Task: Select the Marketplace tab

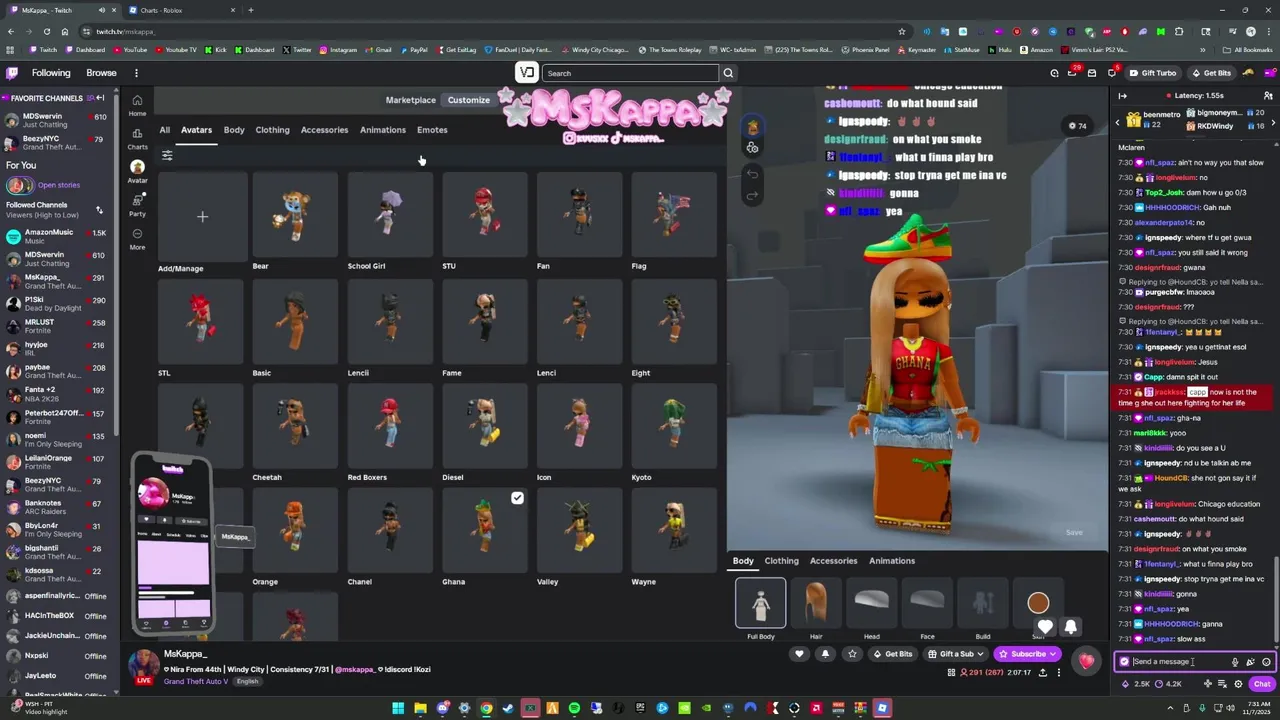Action: coord(410,100)
